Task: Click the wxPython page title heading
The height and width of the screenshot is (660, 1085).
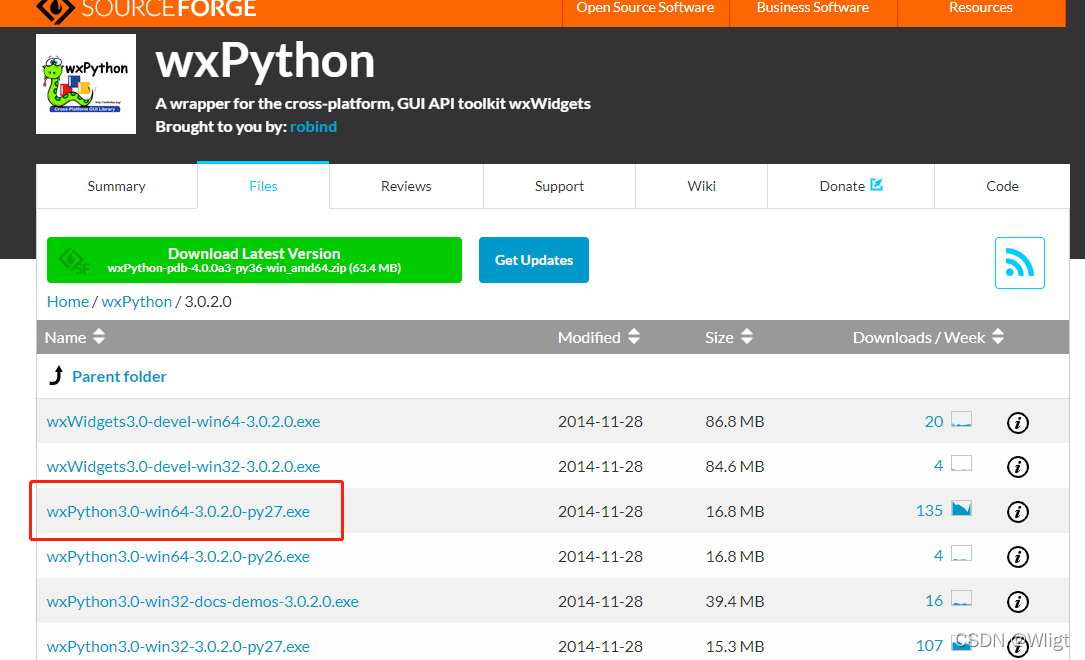Action: (265, 62)
